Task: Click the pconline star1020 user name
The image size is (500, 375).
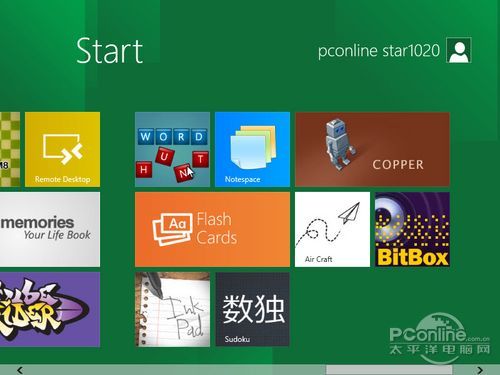Action: click(x=379, y=51)
